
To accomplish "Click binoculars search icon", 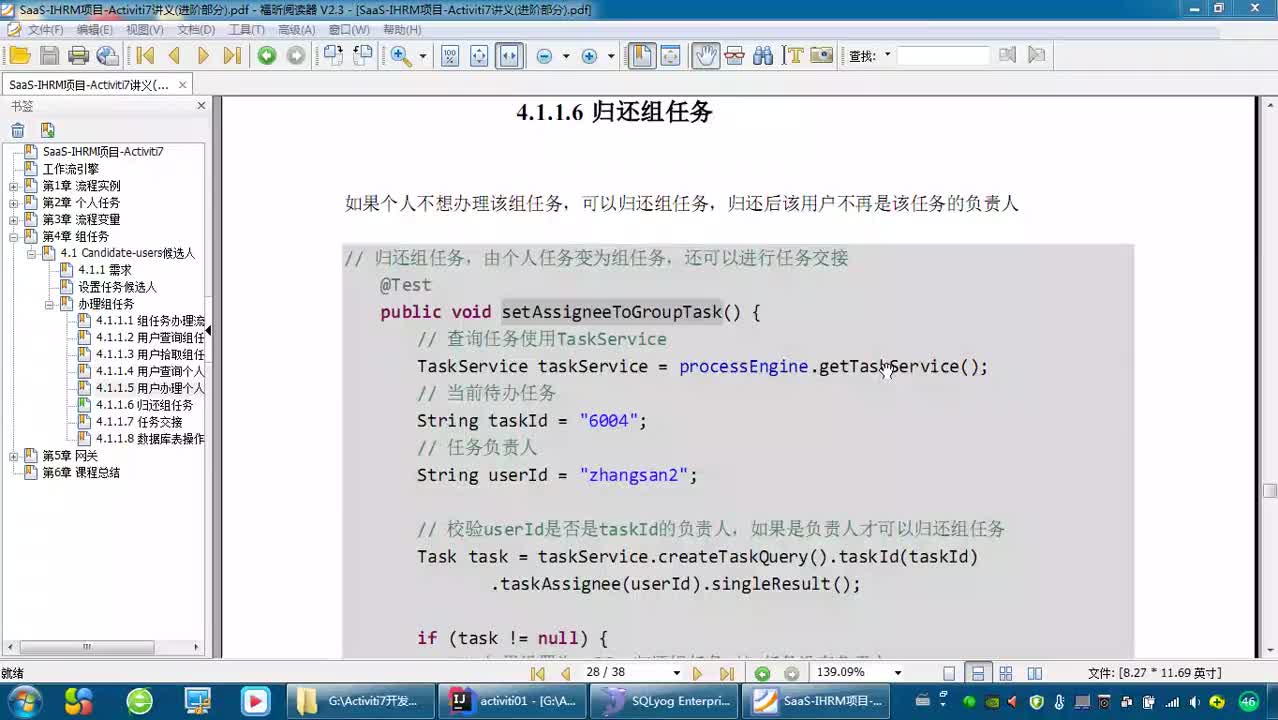I will [763, 56].
